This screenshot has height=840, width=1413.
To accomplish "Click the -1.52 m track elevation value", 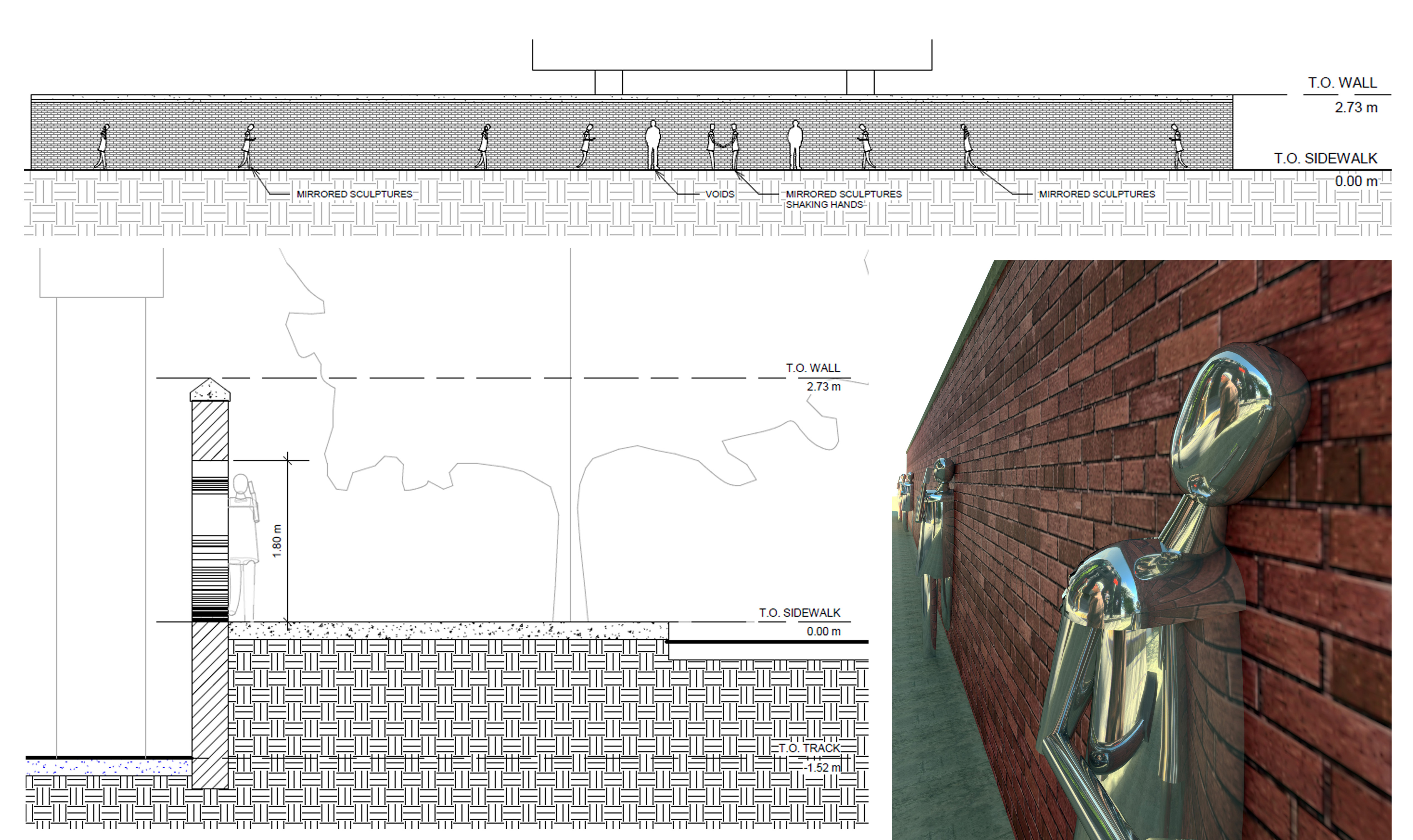I will [822, 767].
